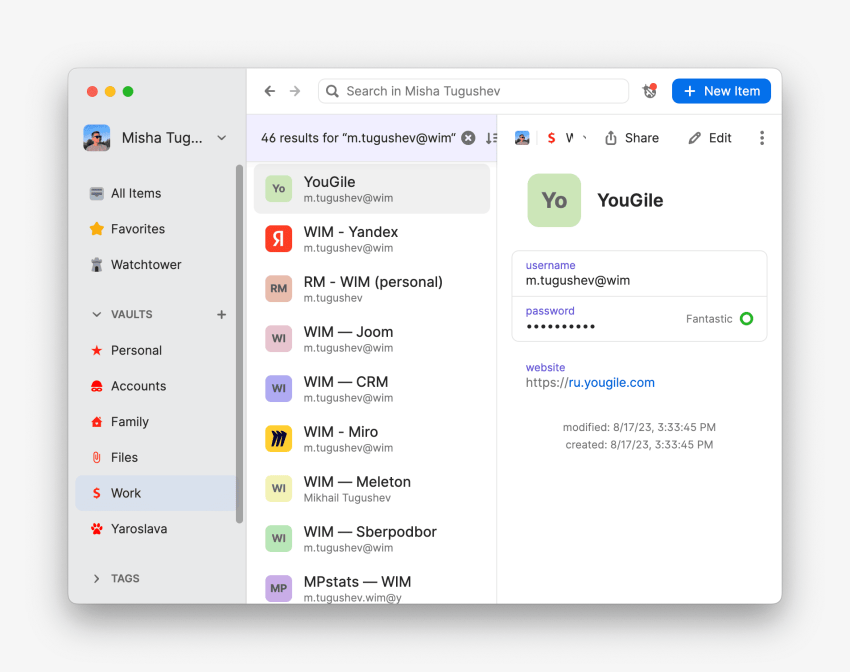Click the MP item icon in the list
This screenshot has width=850, height=672.
[279, 589]
